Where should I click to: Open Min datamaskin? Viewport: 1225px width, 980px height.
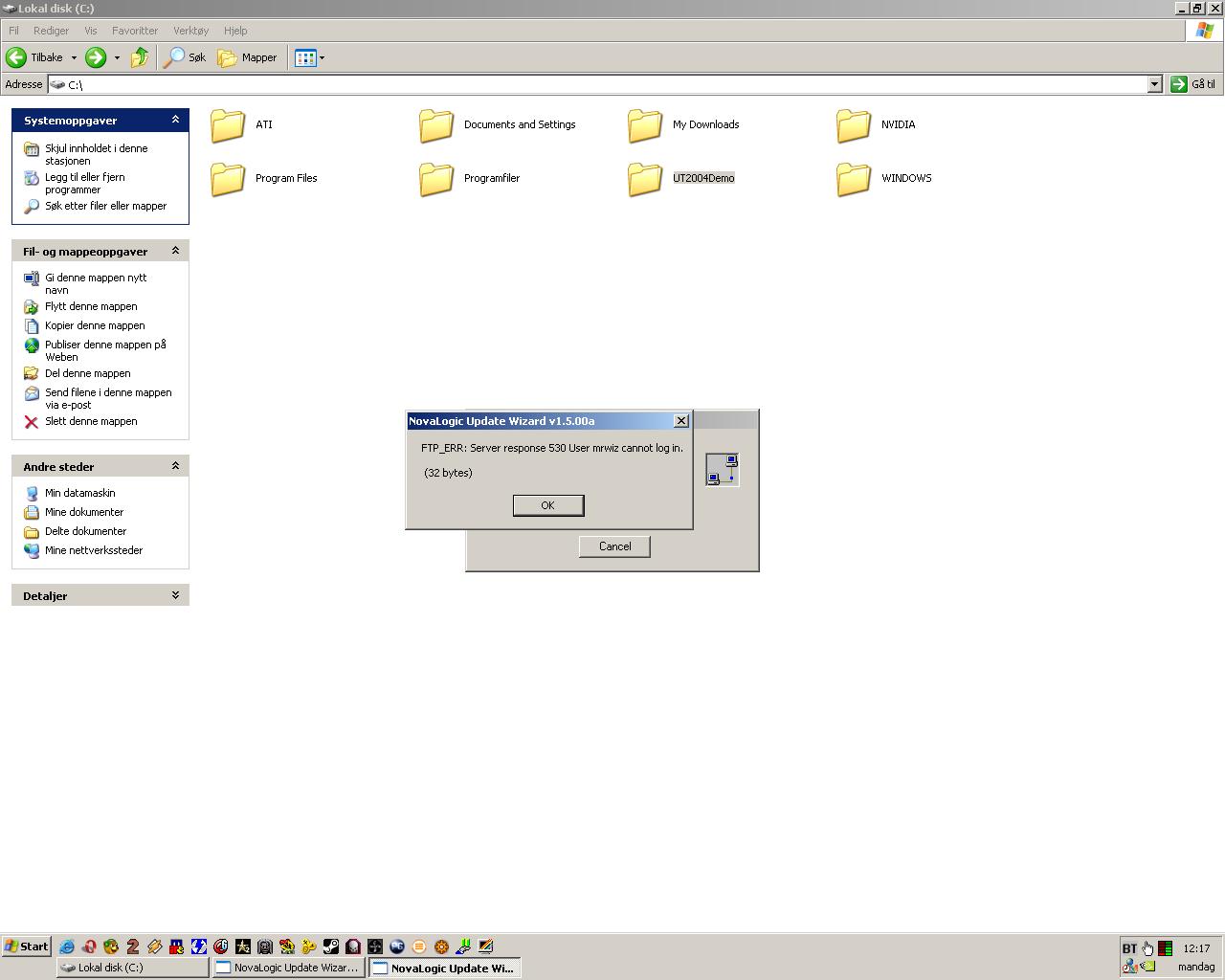(x=79, y=493)
